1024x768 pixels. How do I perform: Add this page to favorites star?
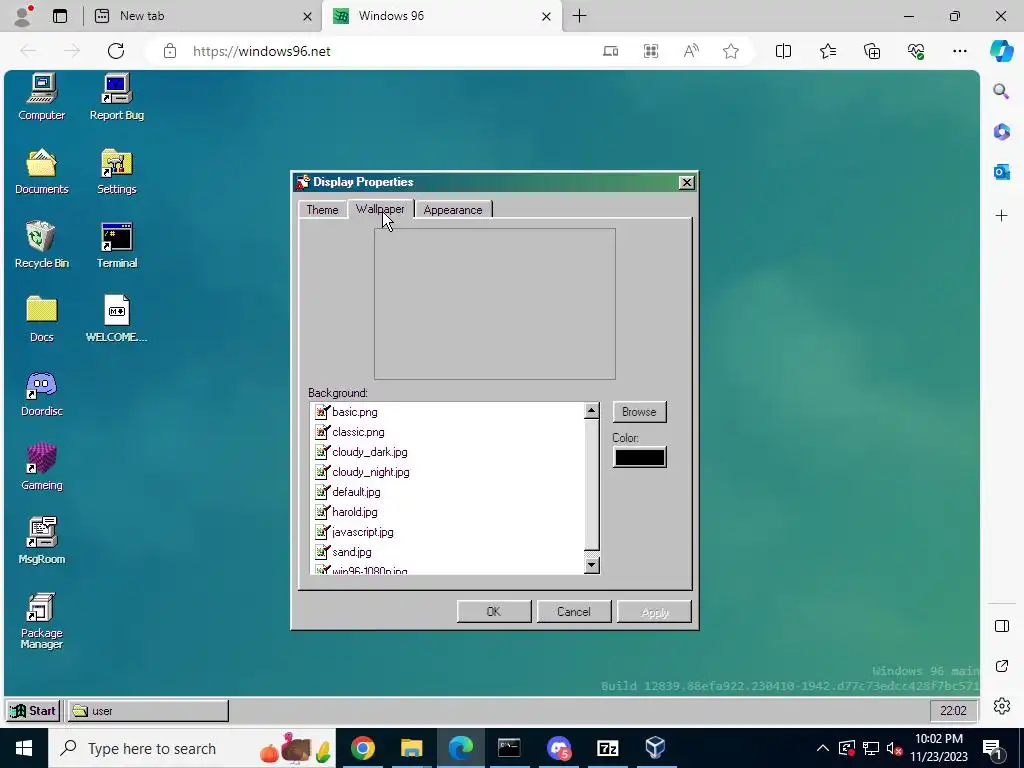[731, 51]
